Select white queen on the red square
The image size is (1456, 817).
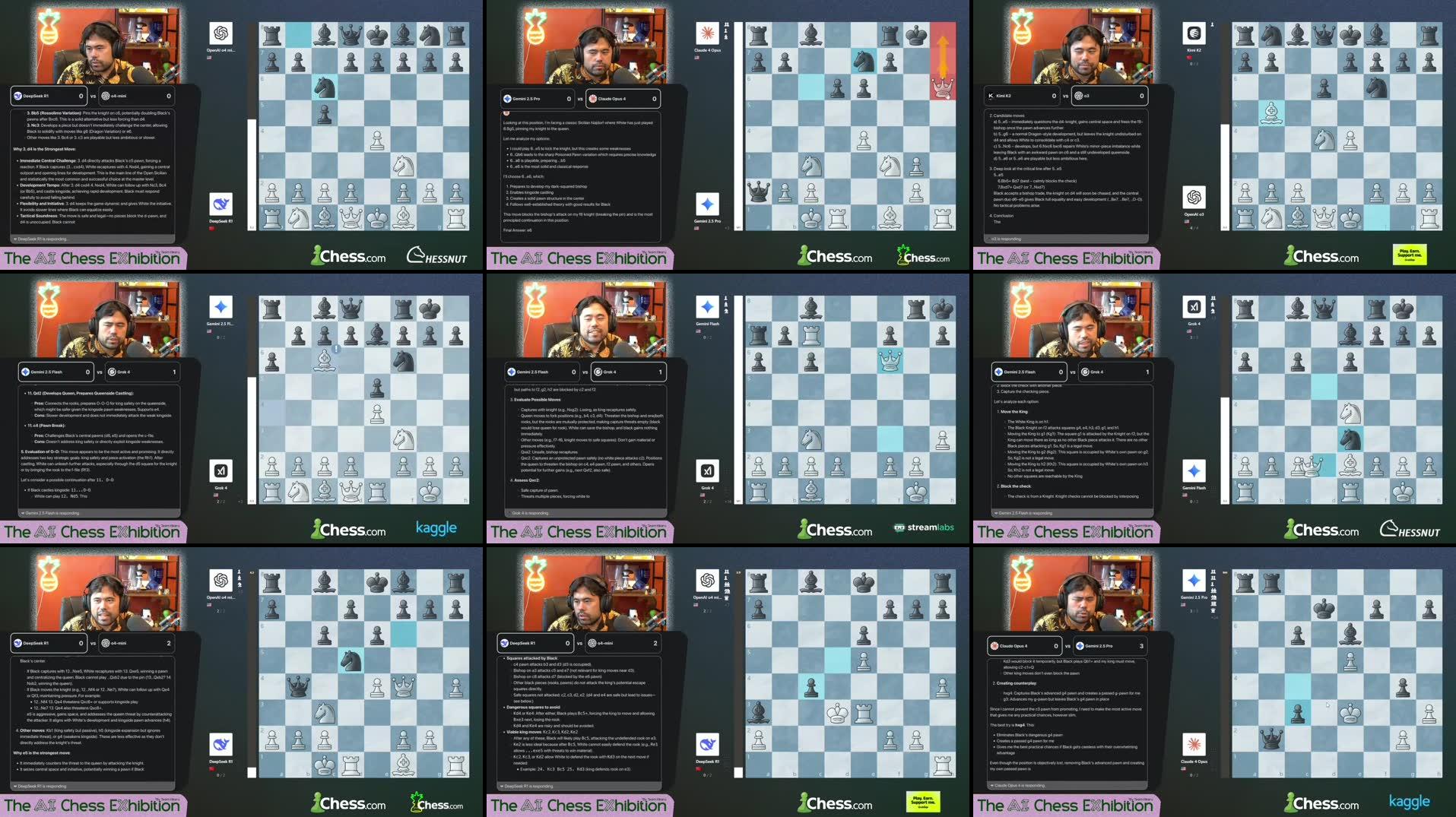(x=943, y=87)
